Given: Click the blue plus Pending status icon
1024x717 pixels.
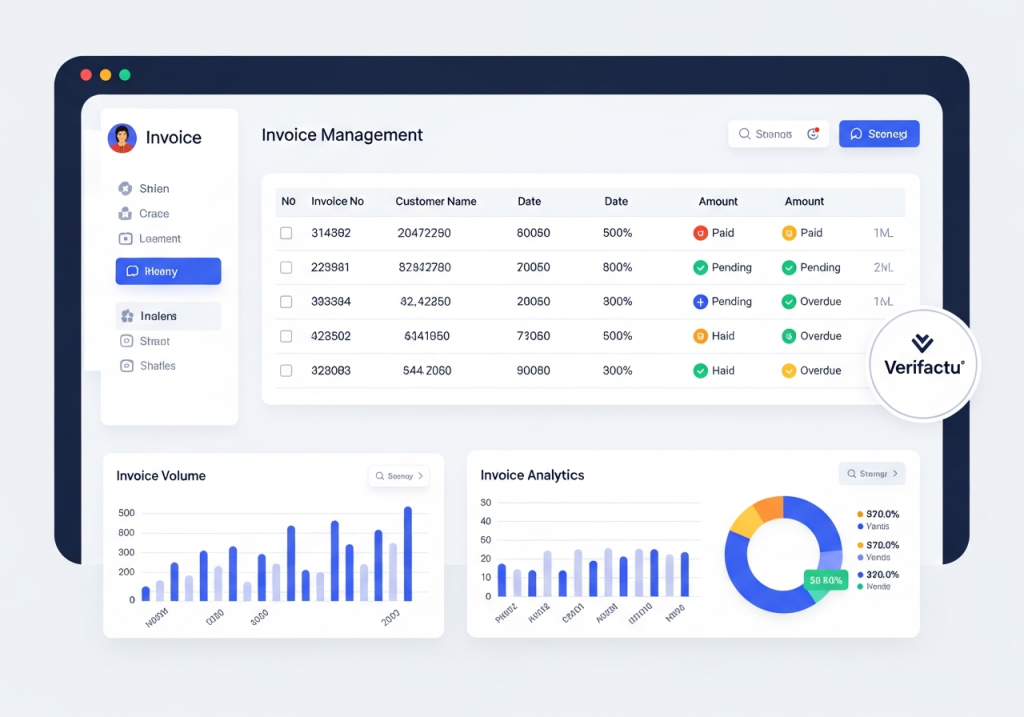Looking at the screenshot, I should pyautogui.click(x=700, y=301).
